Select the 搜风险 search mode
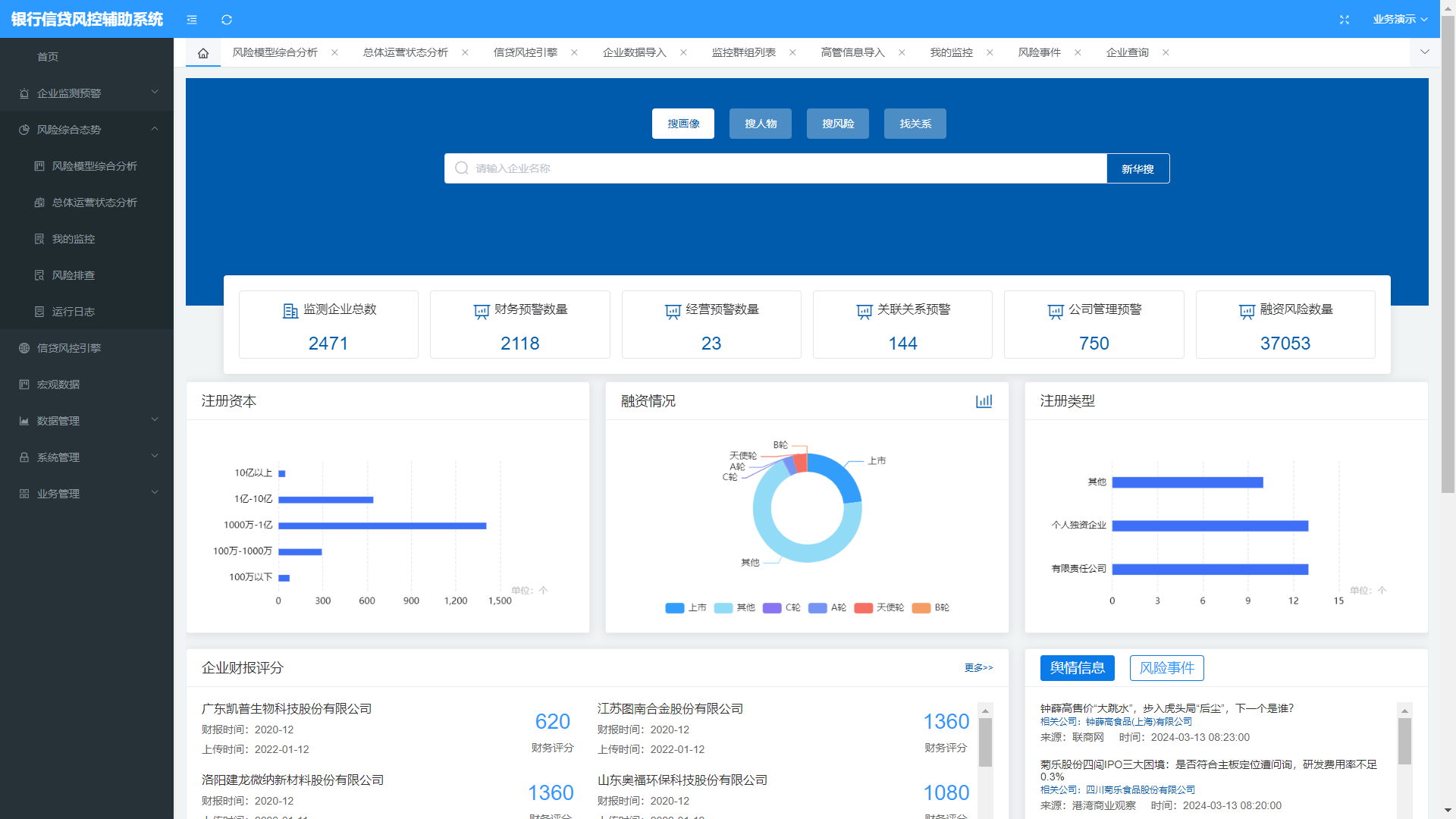Viewport: 1456px width, 819px height. 838,124
